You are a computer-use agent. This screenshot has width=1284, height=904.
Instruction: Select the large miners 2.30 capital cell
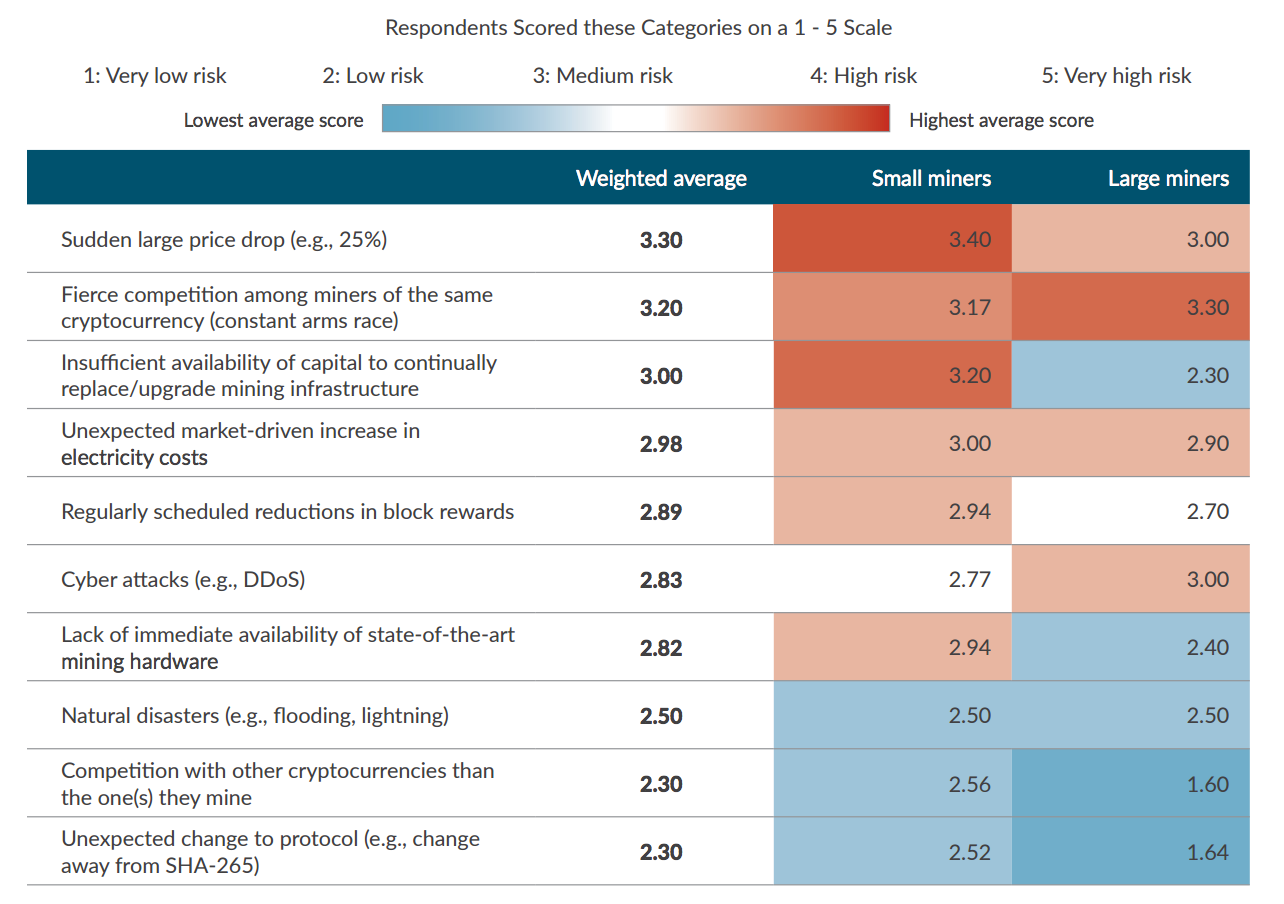(x=1130, y=376)
